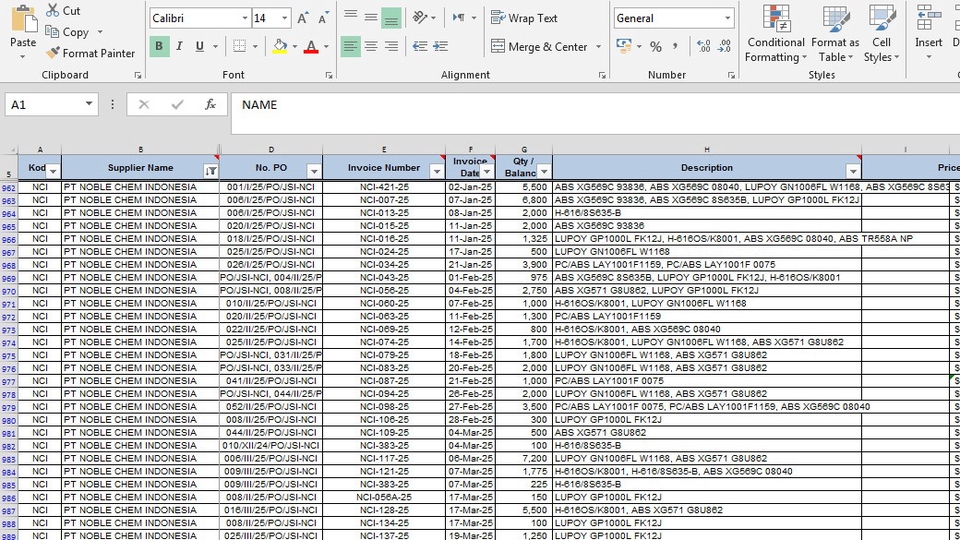Open font size dropdown showing 14
The width and height of the screenshot is (960, 540).
(285, 18)
